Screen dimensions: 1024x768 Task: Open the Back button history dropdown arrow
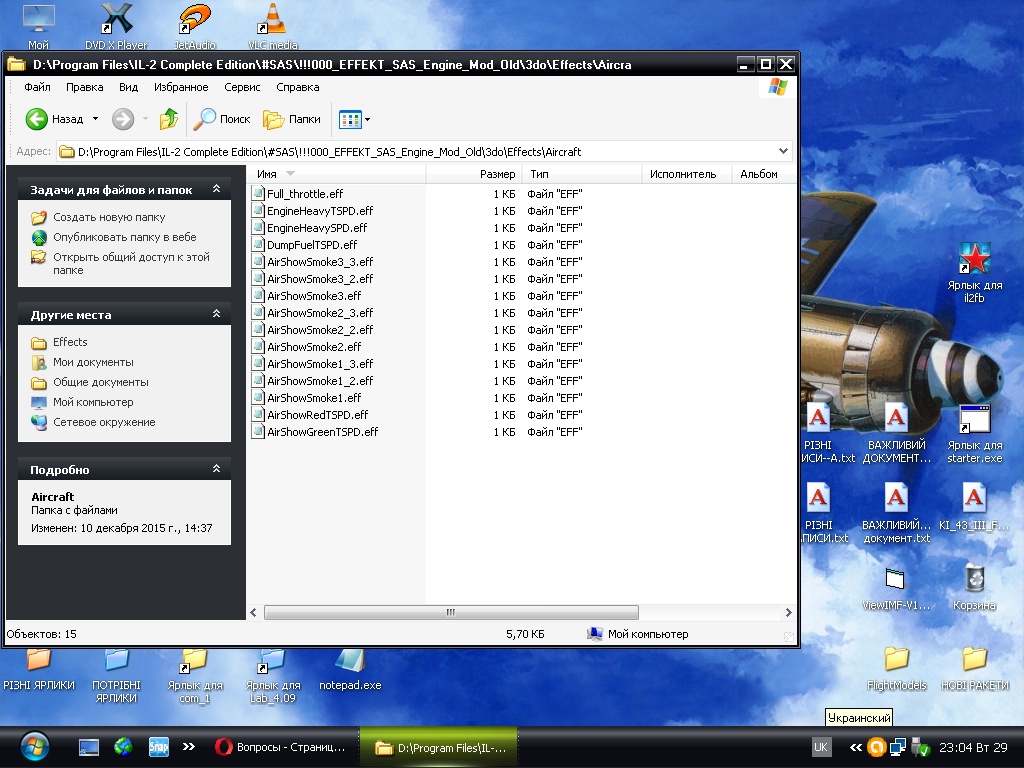pyautogui.click(x=96, y=119)
